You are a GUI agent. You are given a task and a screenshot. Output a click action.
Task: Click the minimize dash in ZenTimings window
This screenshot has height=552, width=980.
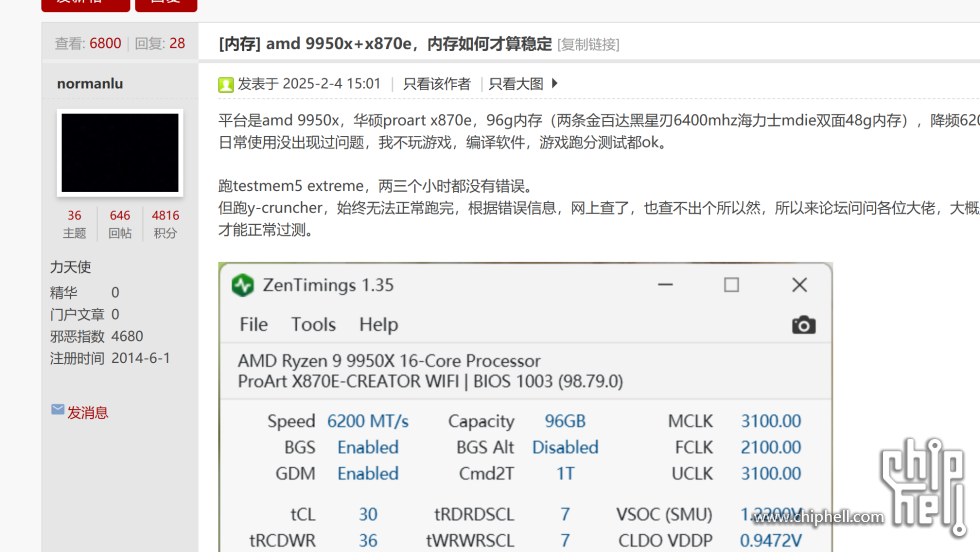(x=665, y=285)
